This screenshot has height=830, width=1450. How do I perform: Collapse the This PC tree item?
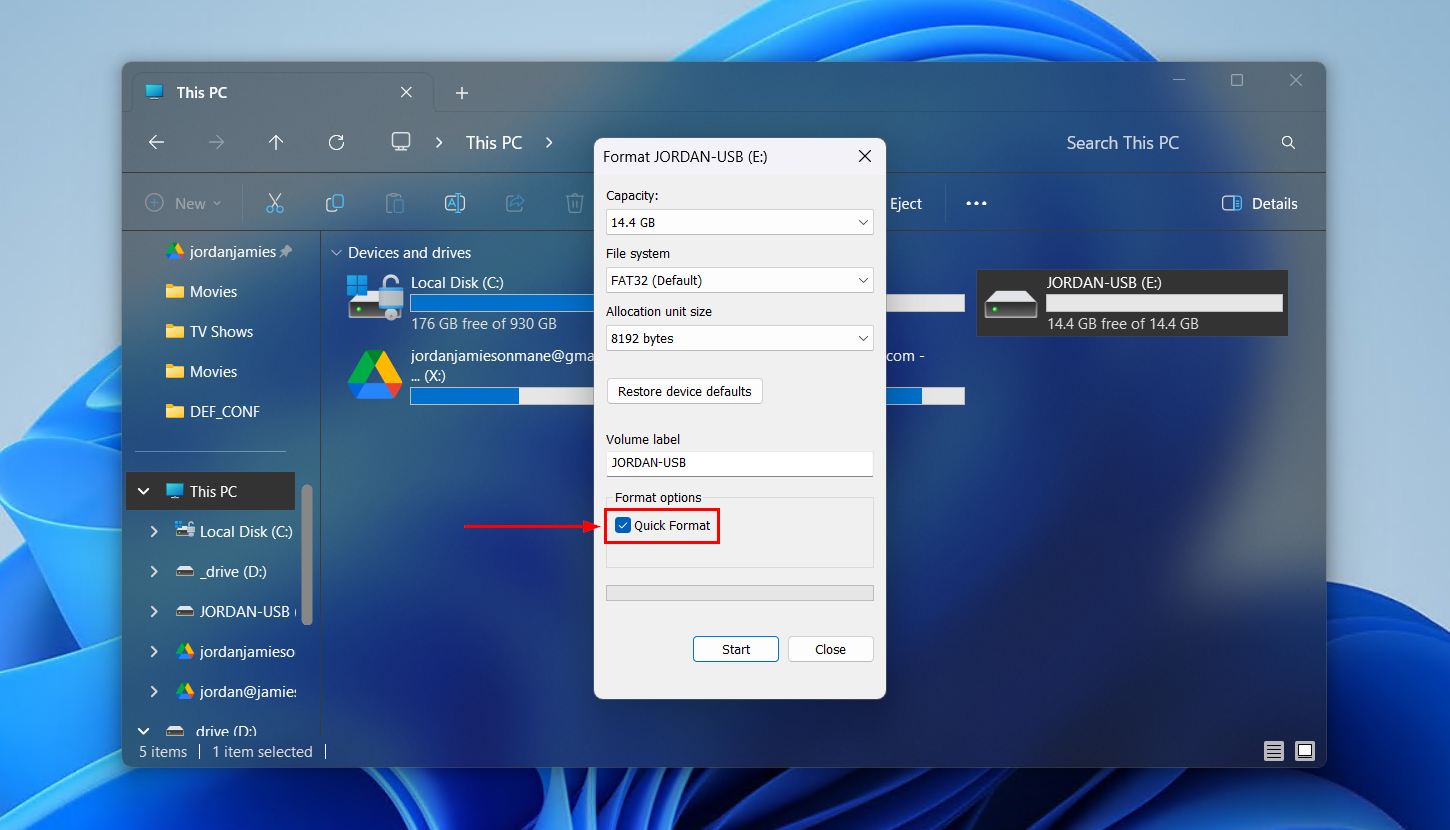(143, 490)
